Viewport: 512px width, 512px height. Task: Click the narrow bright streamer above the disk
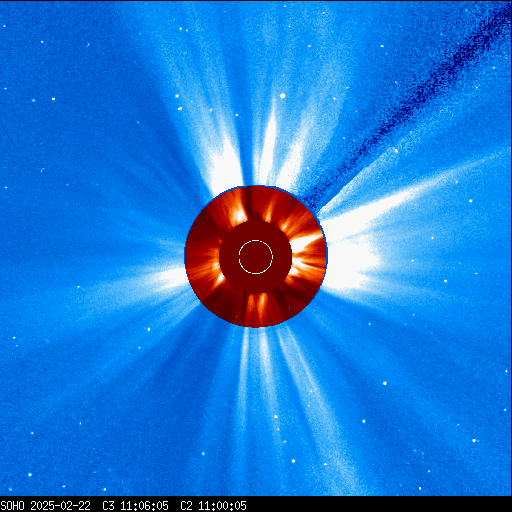(269, 147)
